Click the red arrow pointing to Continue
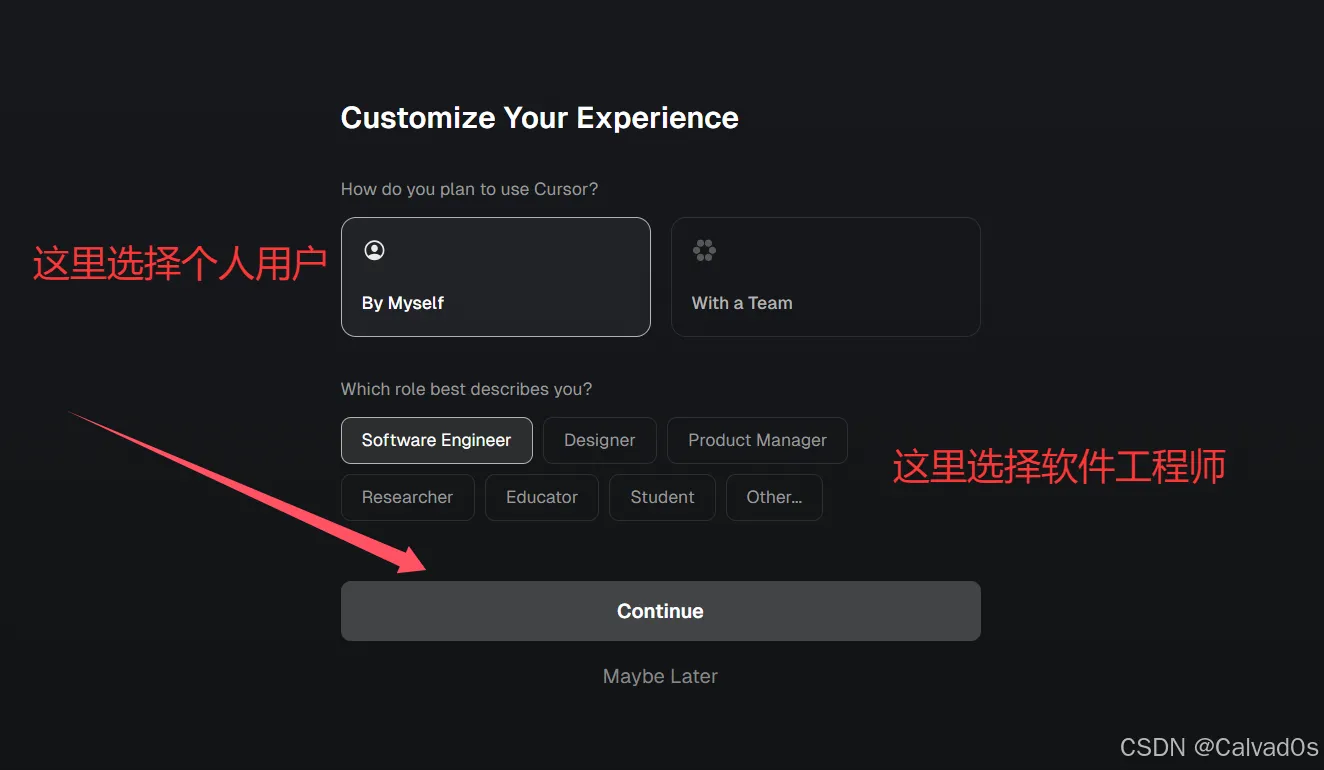Screen dimensions: 1324x770 (249, 493)
